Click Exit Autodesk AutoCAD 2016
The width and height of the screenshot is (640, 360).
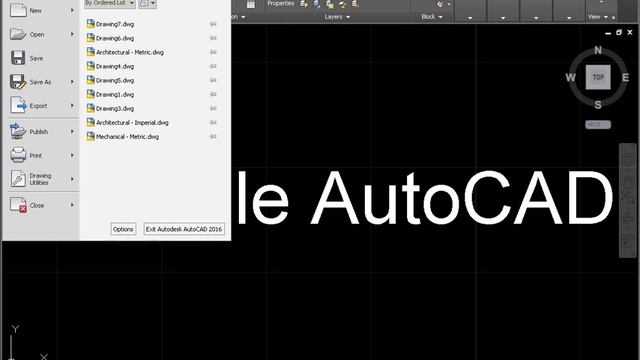pos(184,229)
